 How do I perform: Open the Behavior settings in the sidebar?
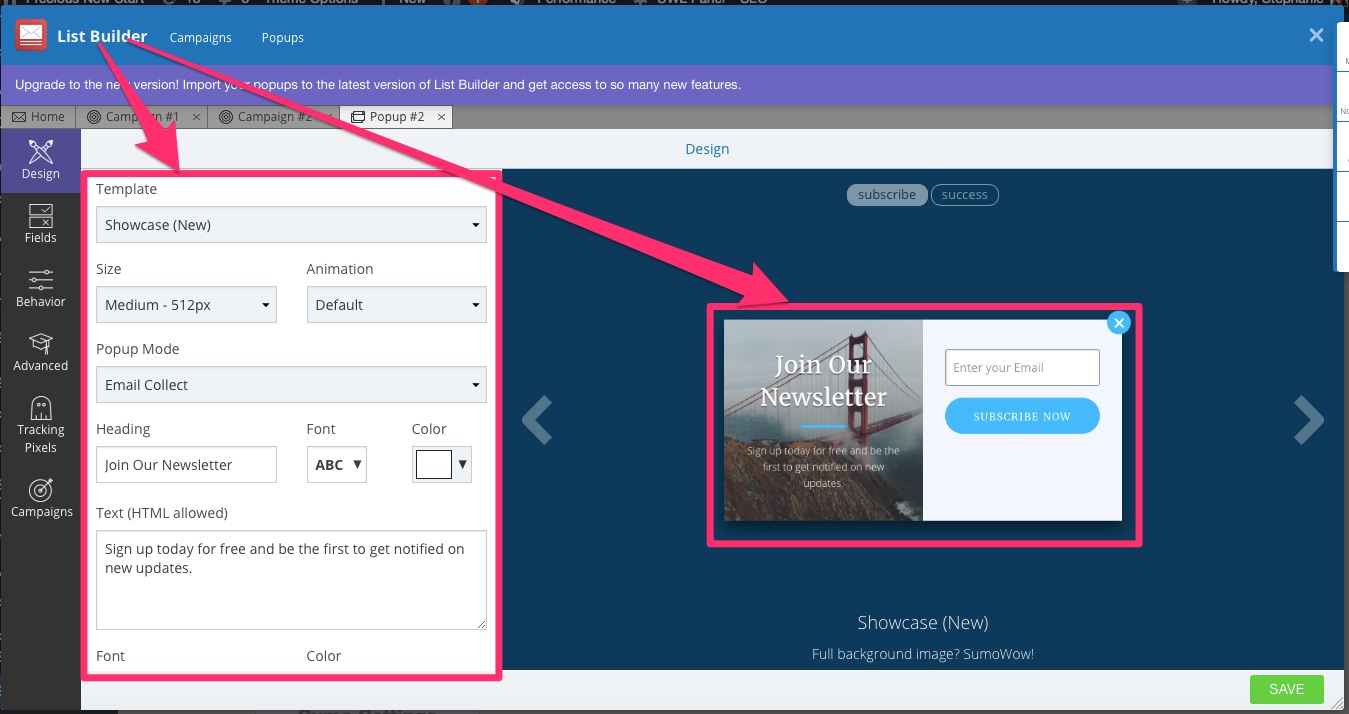pyautogui.click(x=40, y=288)
